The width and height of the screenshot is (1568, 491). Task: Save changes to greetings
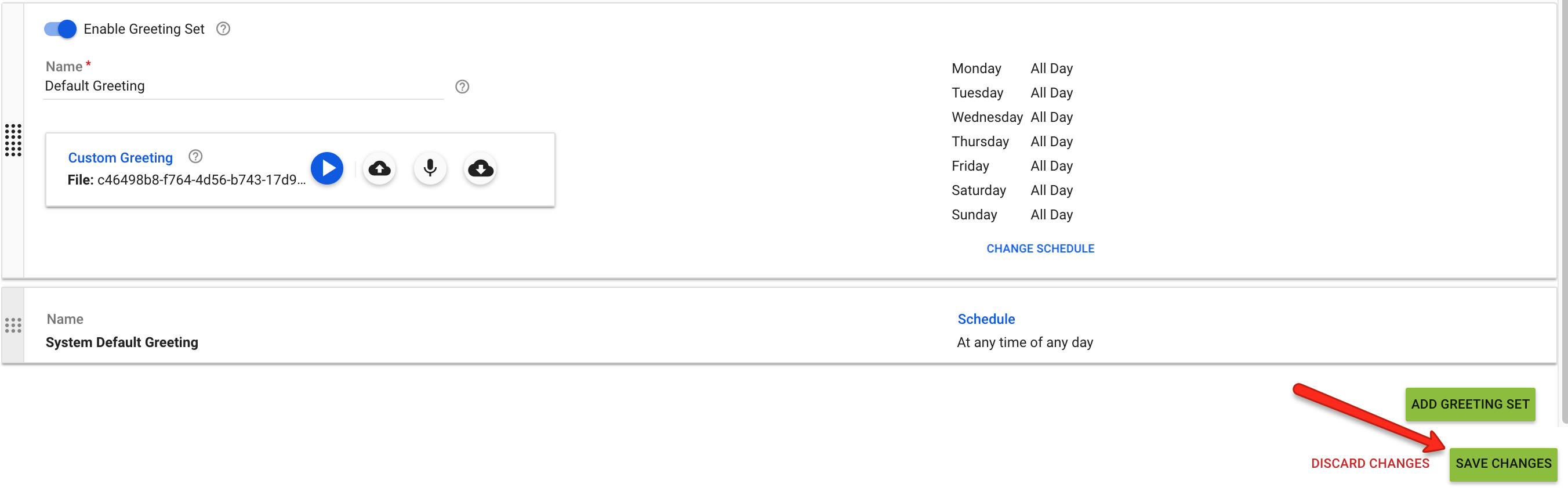1503,464
